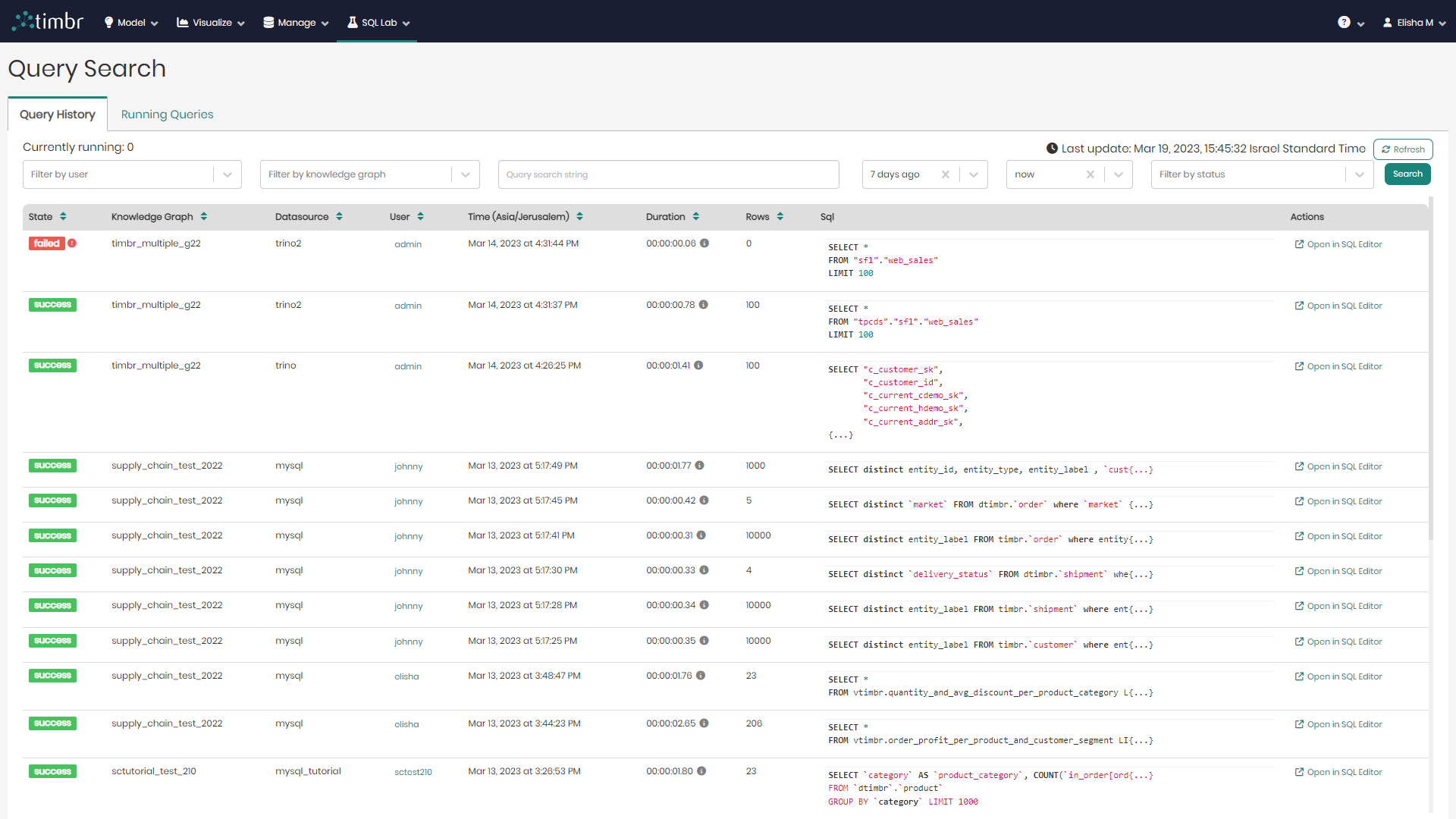Viewport: 1456px width, 819px height.
Task: Click the Refresh button
Action: click(x=1402, y=149)
